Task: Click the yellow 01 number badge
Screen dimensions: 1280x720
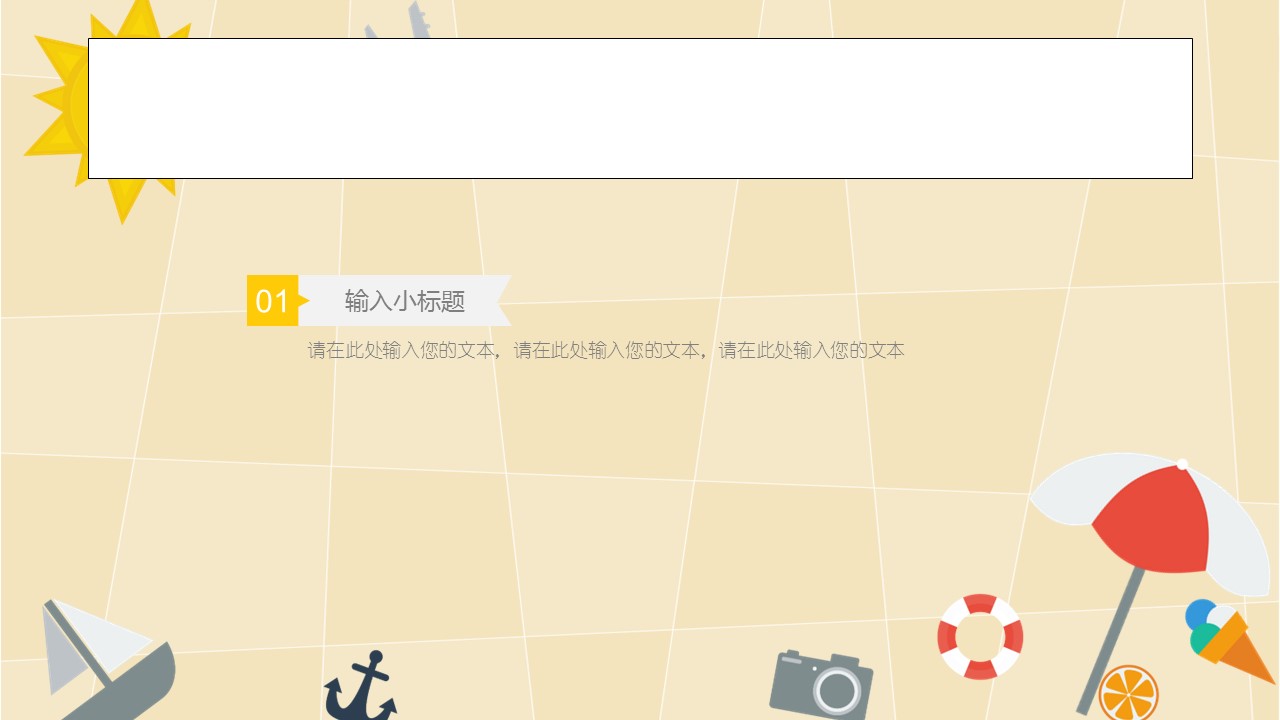Action: click(x=272, y=300)
